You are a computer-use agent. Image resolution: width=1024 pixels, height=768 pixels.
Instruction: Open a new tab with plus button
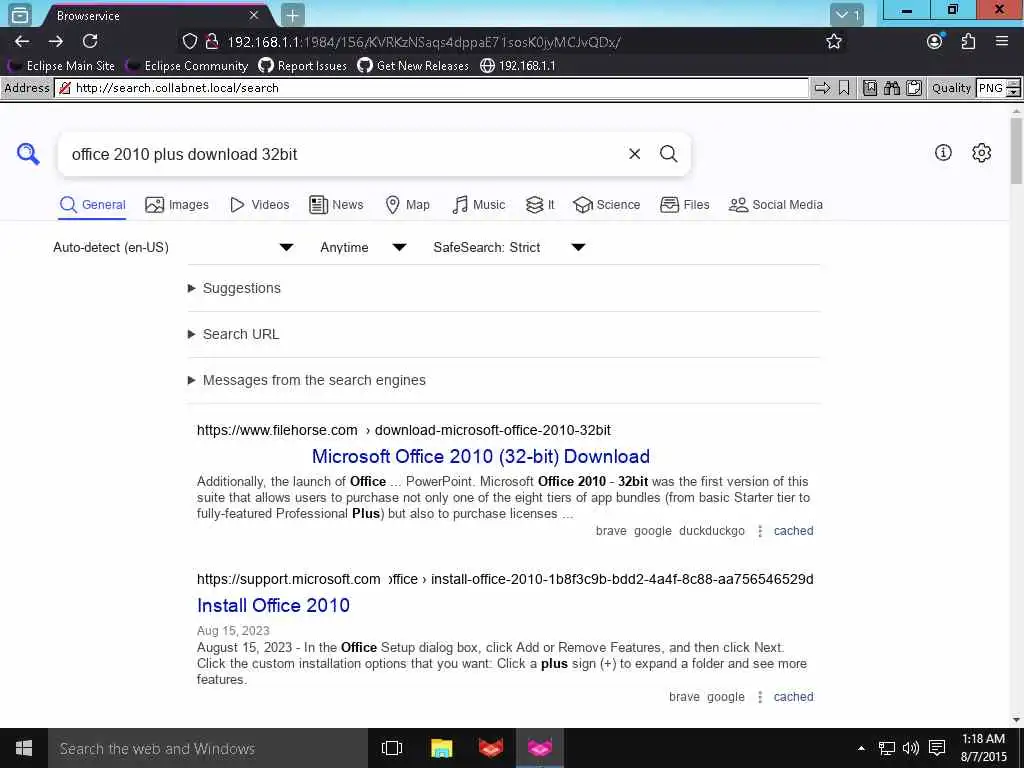coord(293,15)
